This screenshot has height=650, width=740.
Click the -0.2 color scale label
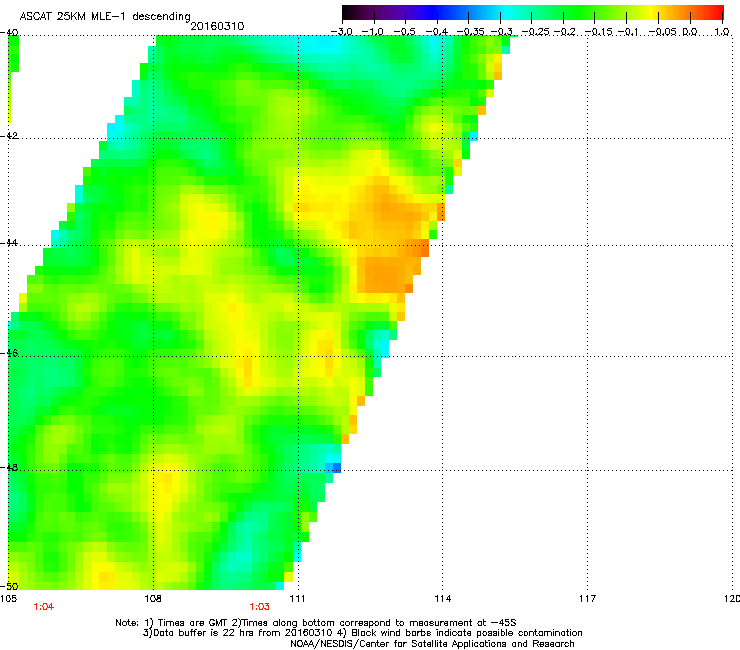(x=565, y=32)
